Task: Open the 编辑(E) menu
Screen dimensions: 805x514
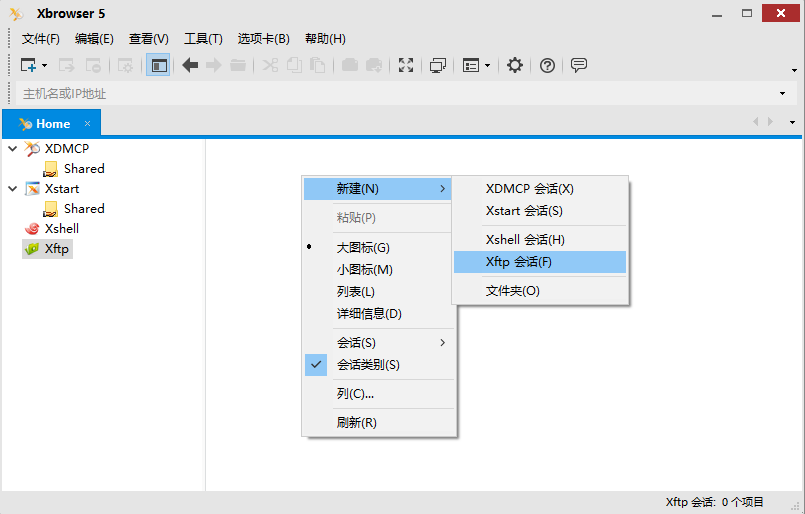Action: [x=94, y=39]
